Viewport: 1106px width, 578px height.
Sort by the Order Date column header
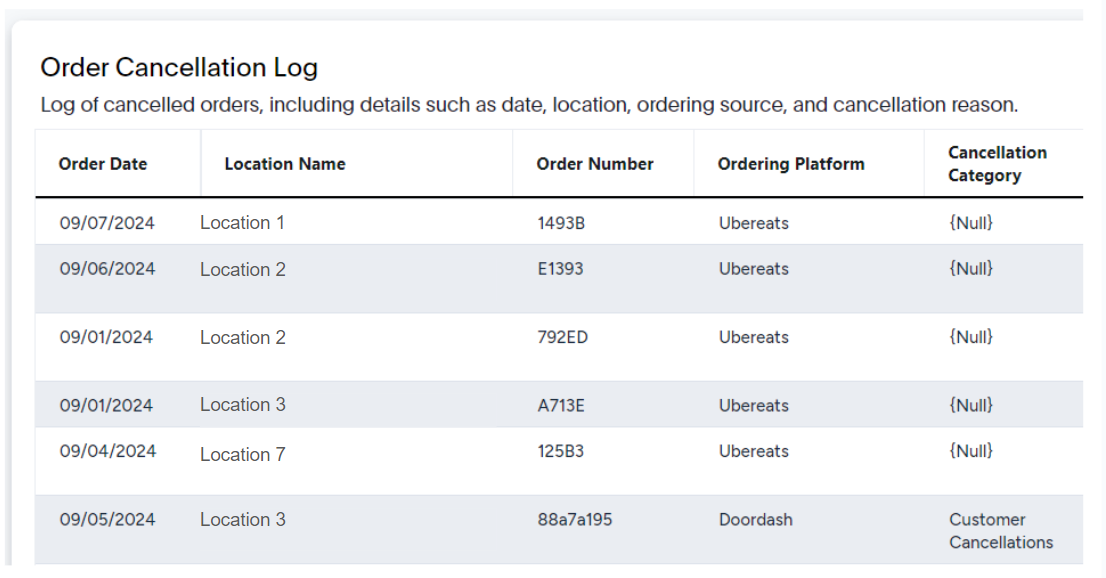click(x=103, y=164)
